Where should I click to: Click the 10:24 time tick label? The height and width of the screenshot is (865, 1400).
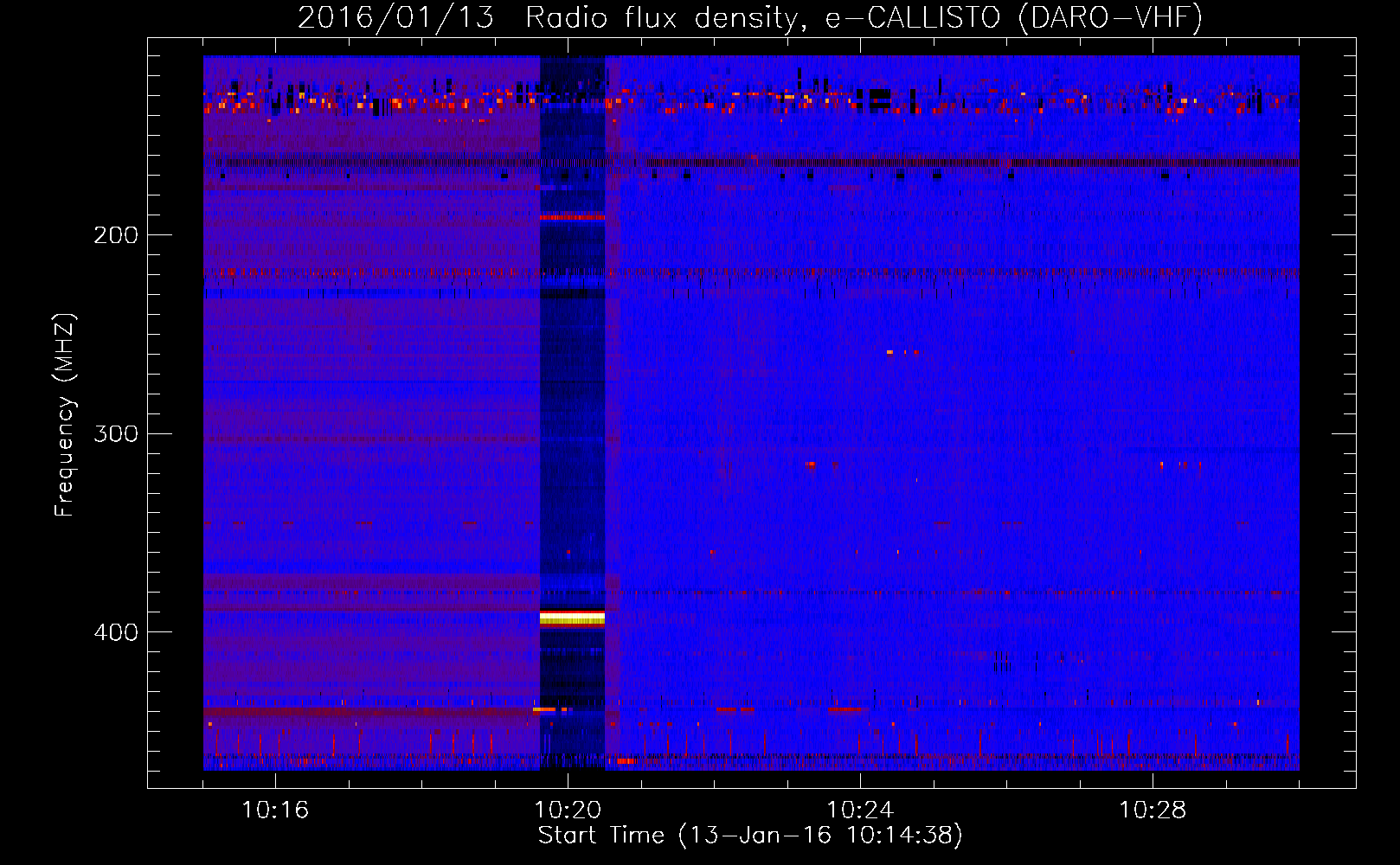(860, 811)
